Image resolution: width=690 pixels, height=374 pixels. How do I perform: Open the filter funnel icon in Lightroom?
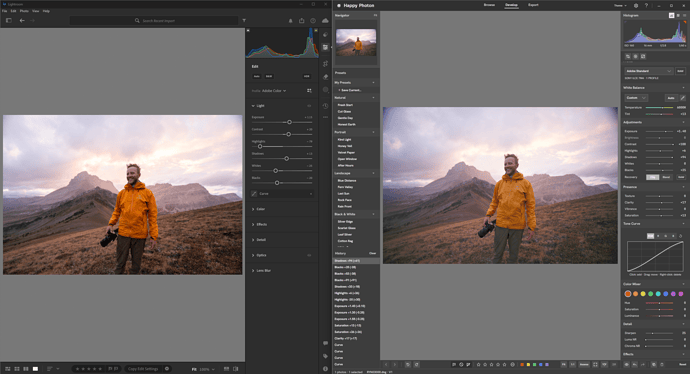pyautogui.click(x=244, y=21)
